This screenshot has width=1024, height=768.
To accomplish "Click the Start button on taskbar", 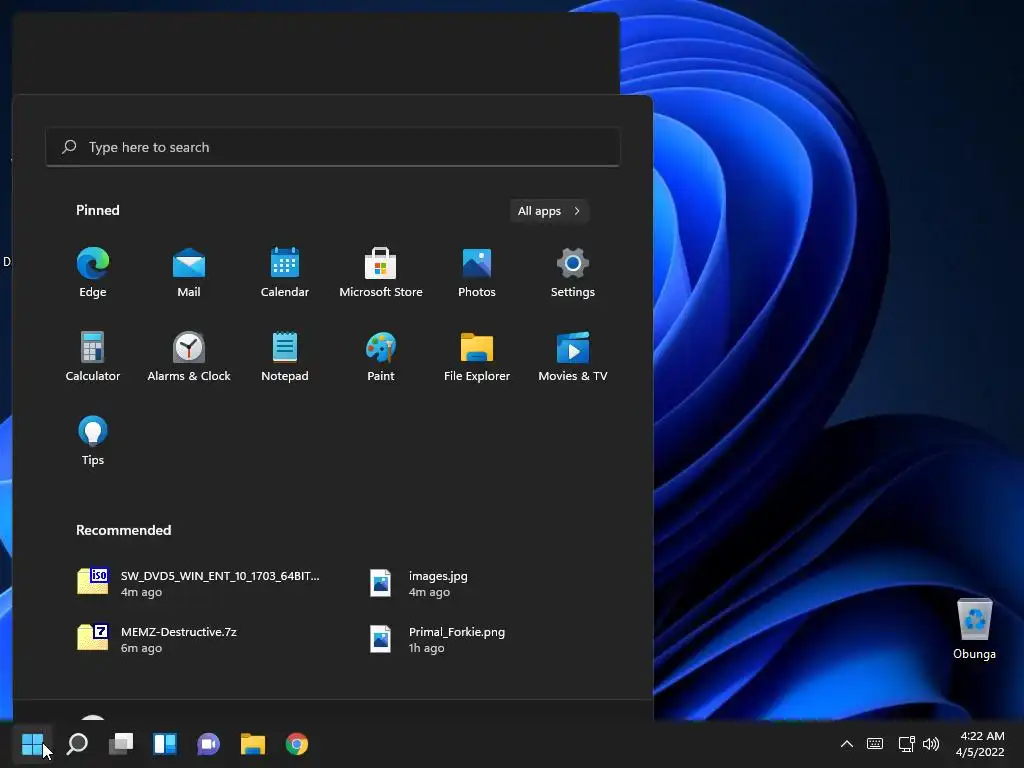I will click(32, 743).
